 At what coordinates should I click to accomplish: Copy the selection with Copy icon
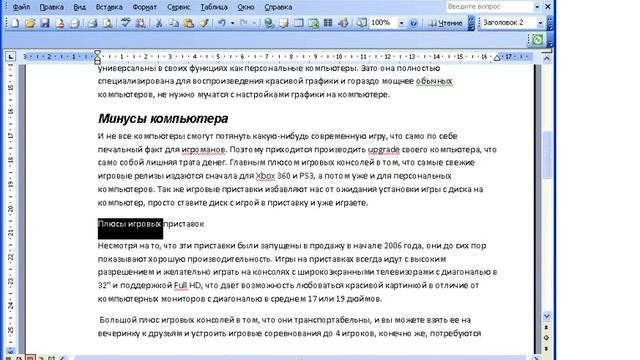point(174,23)
